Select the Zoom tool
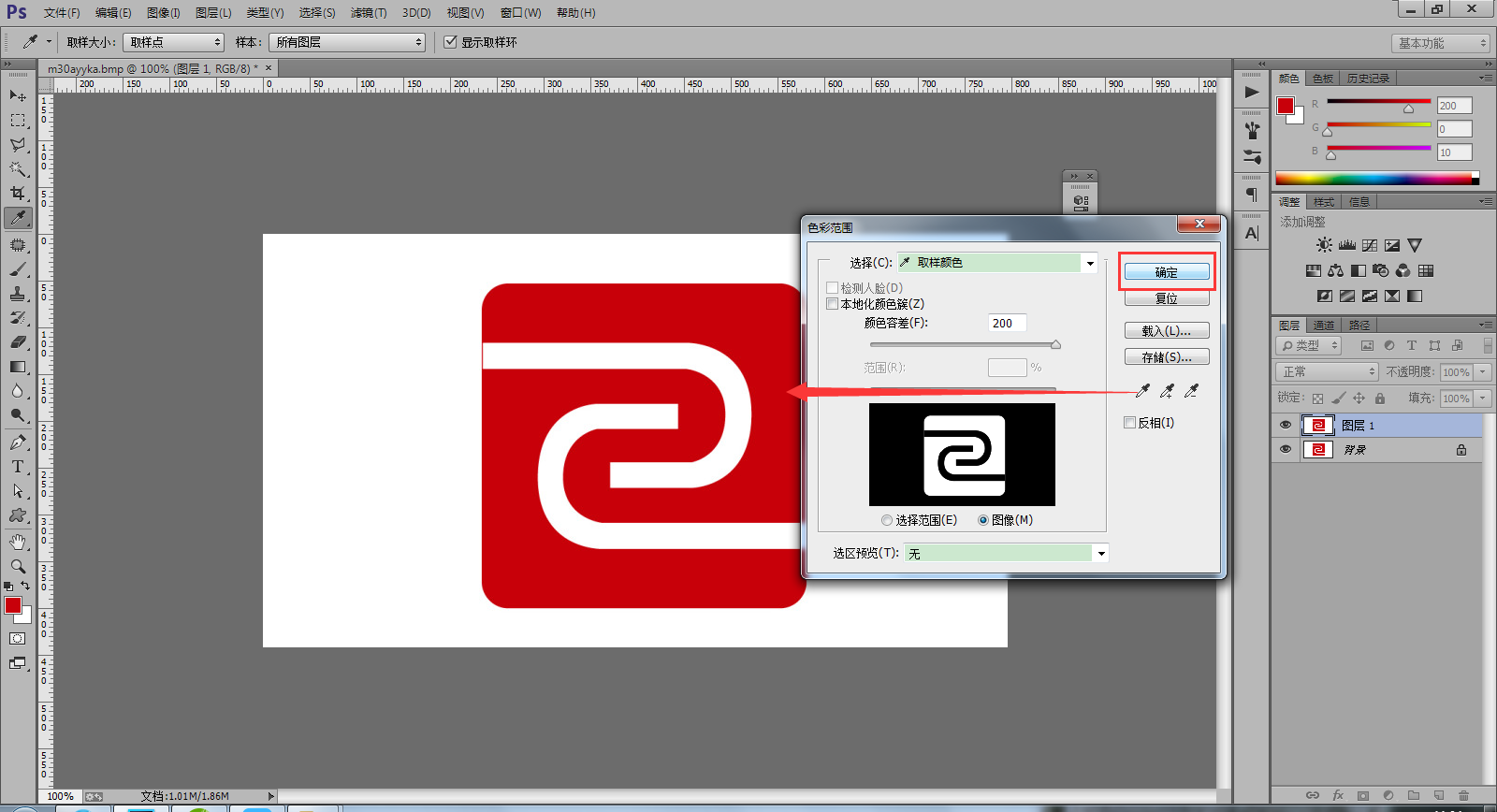Screen dimensions: 1497x812 tap(18, 567)
